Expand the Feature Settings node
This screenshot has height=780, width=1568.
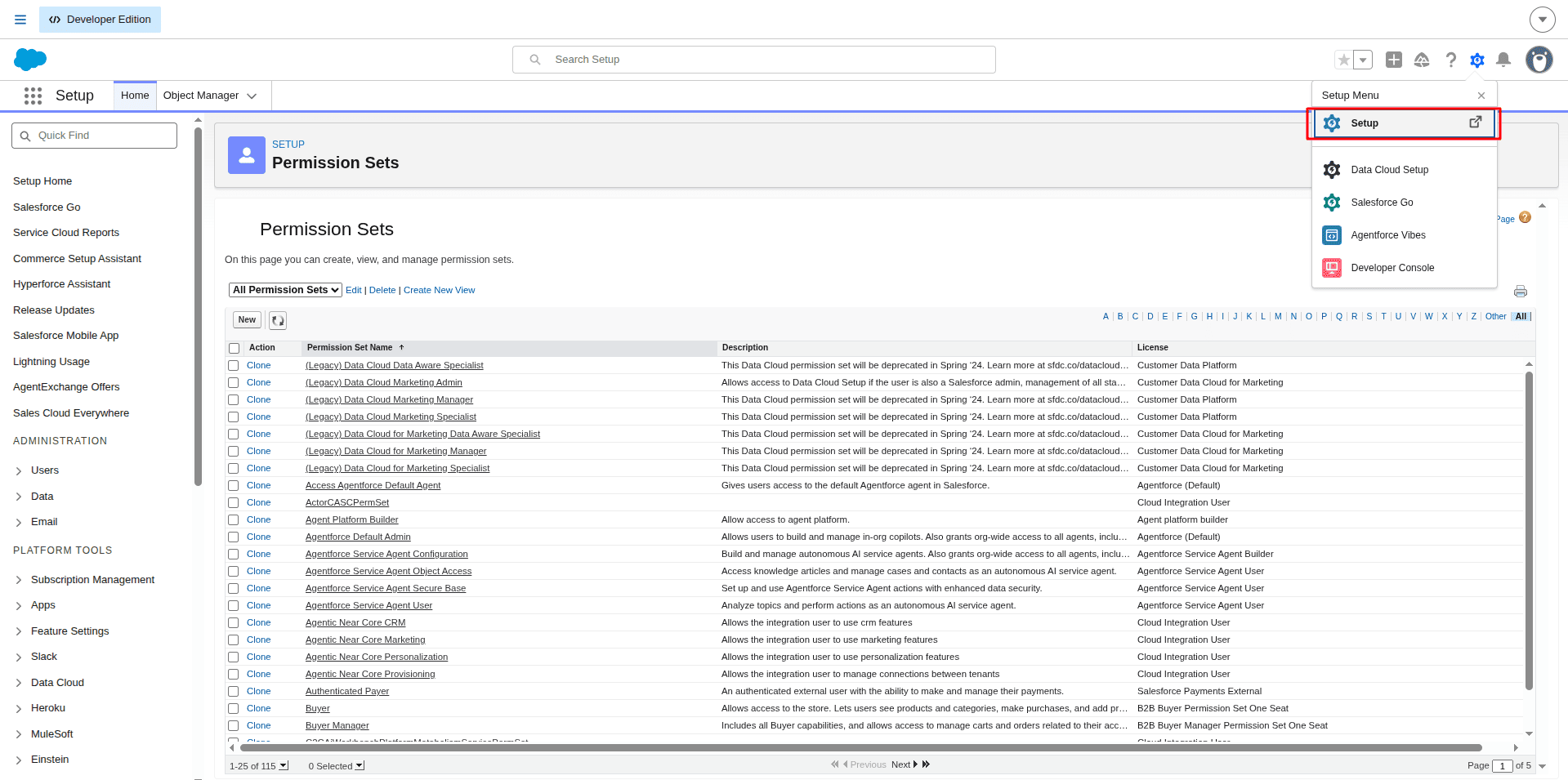[x=19, y=632]
